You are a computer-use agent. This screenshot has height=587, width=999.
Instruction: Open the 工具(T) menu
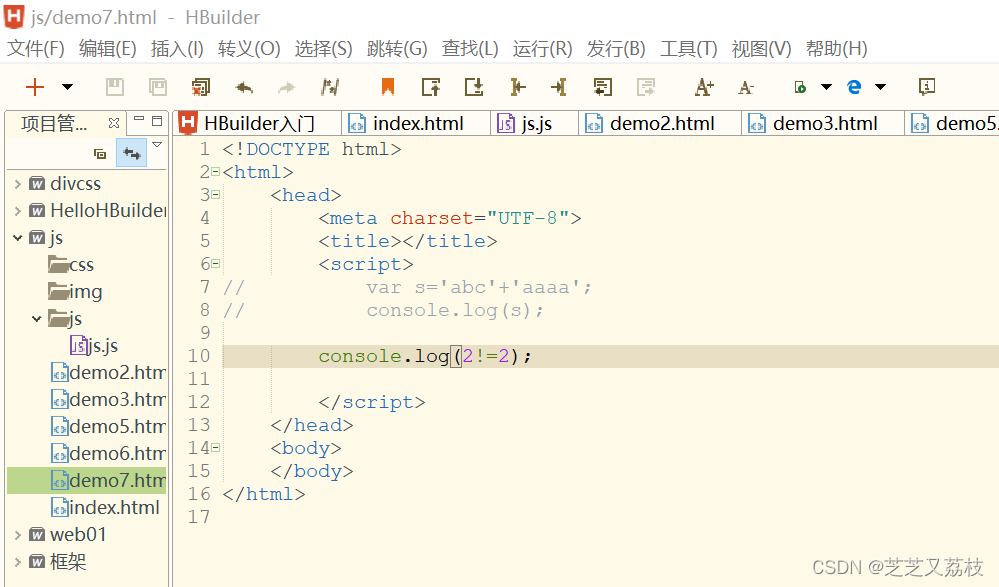[689, 48]
